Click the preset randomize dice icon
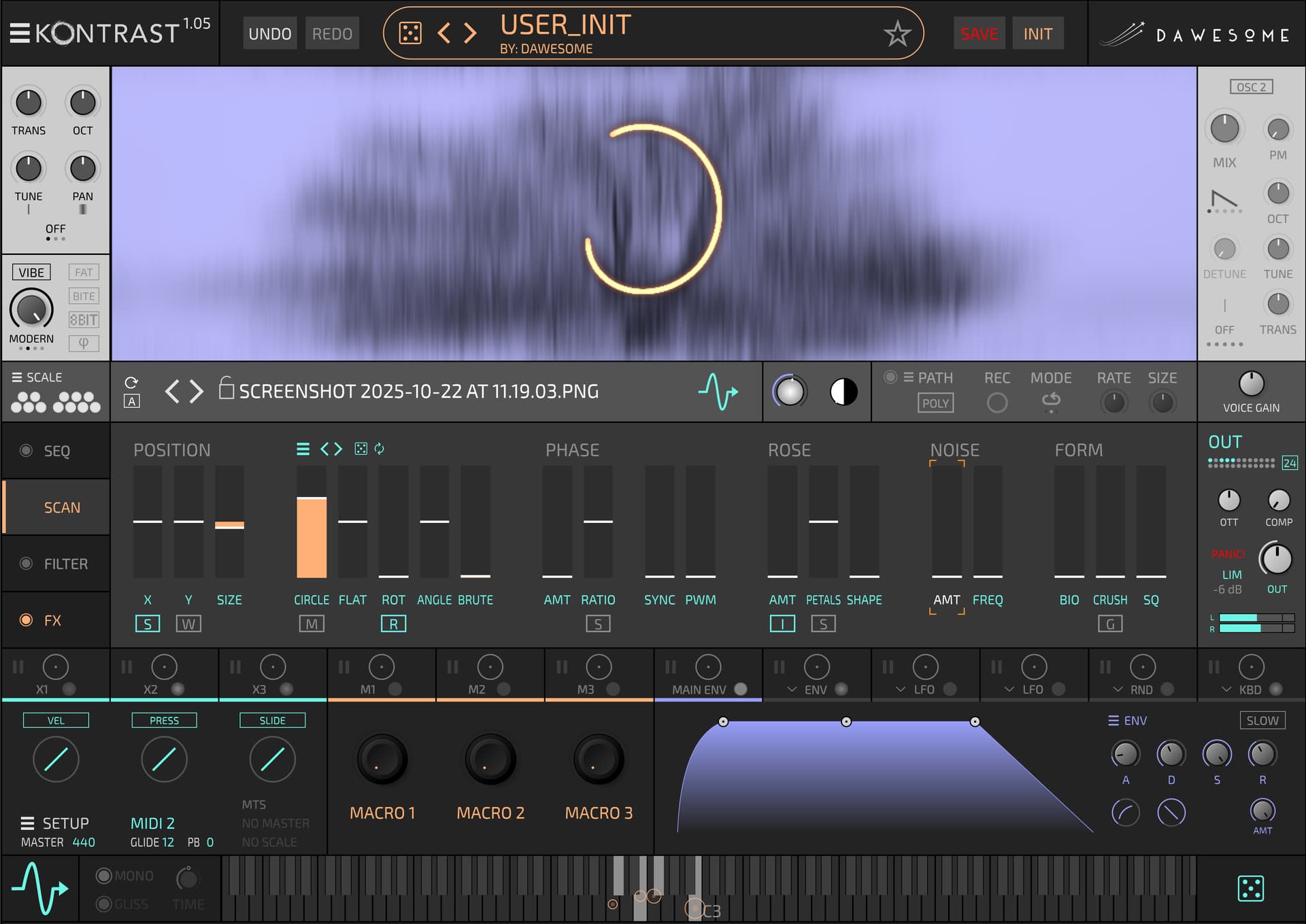 coord(409,33)
